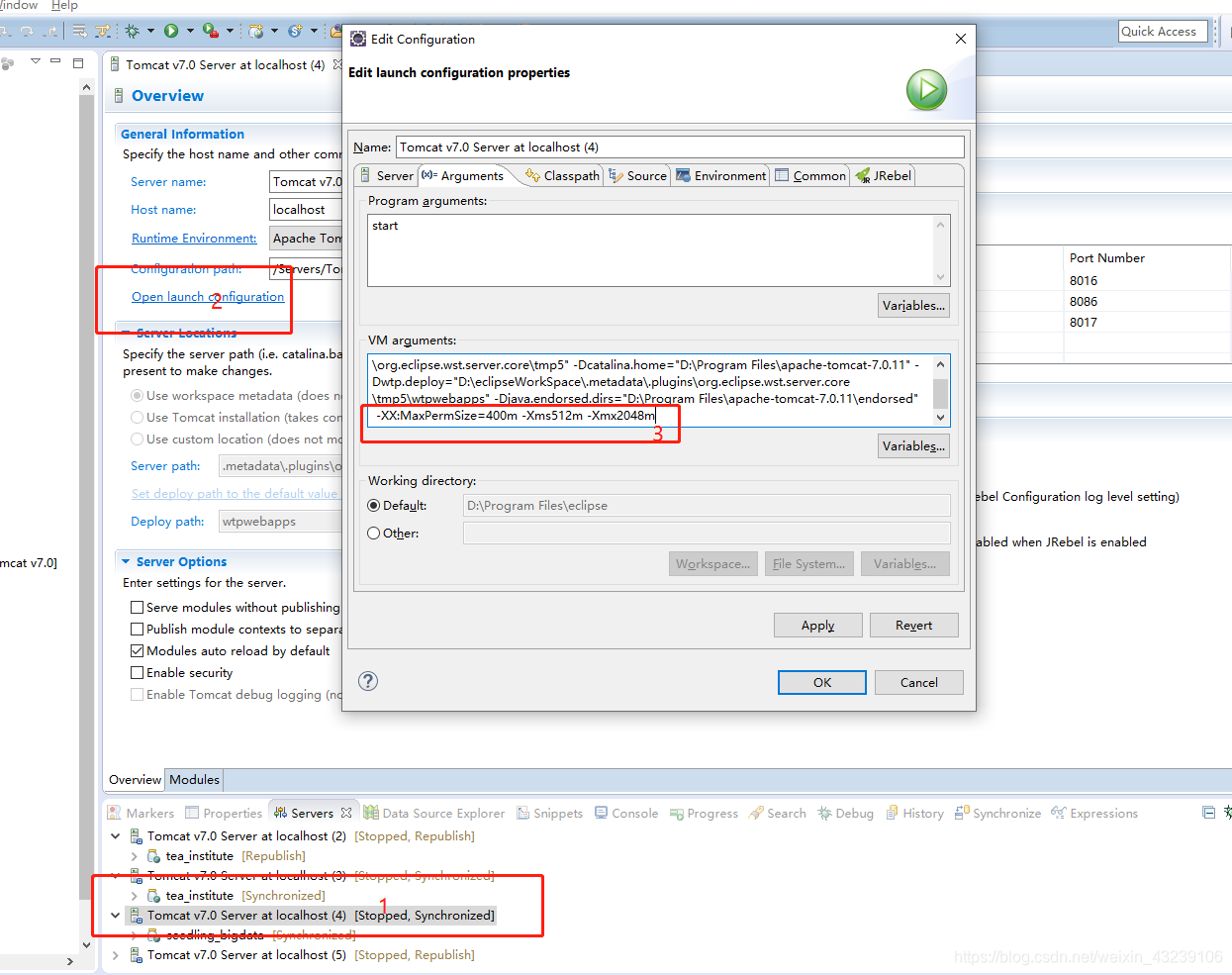Click Variables button under Program arguments
1232x975 pixels.
[913, 306]
